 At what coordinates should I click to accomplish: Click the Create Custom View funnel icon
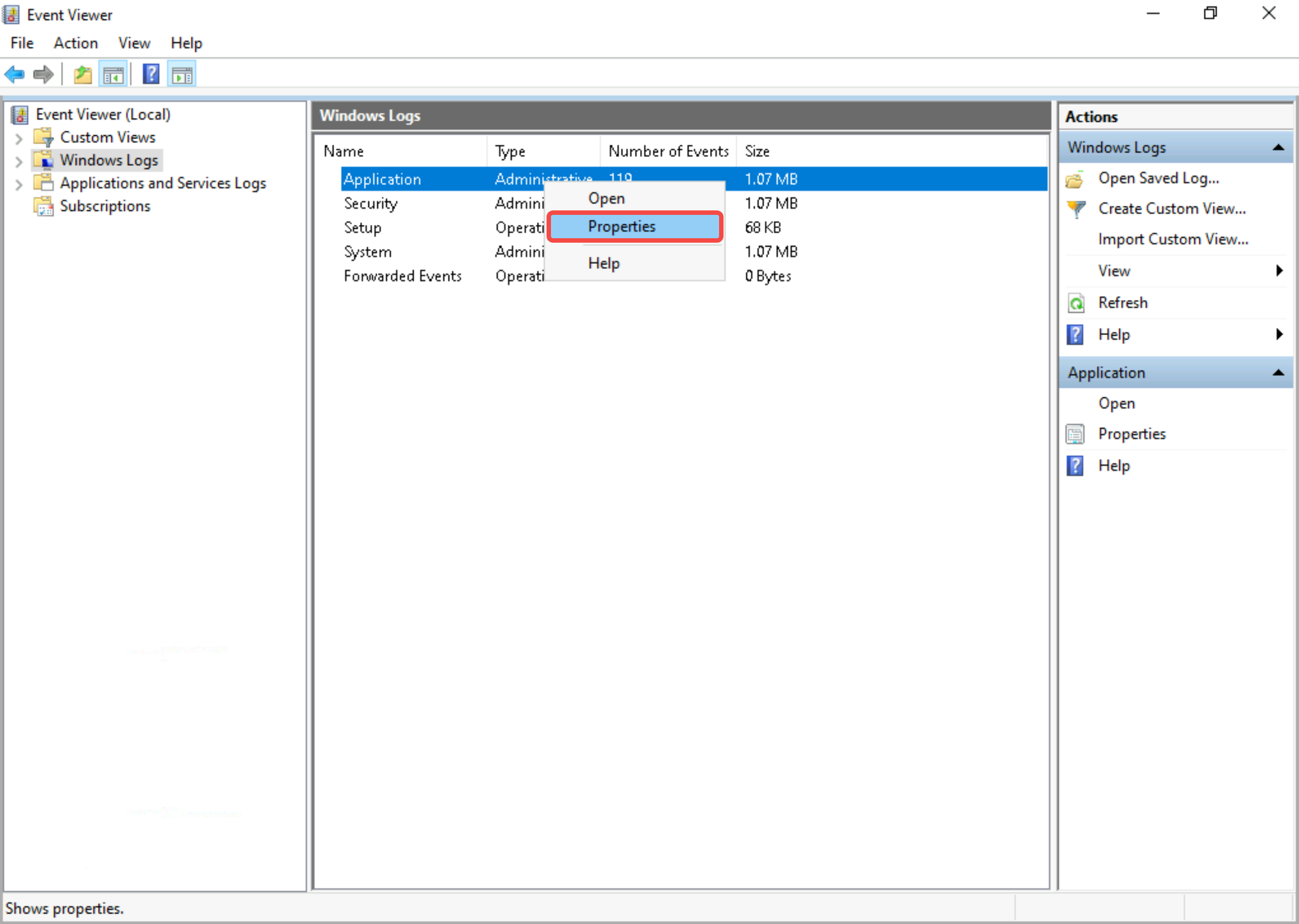click(1075, 209)
